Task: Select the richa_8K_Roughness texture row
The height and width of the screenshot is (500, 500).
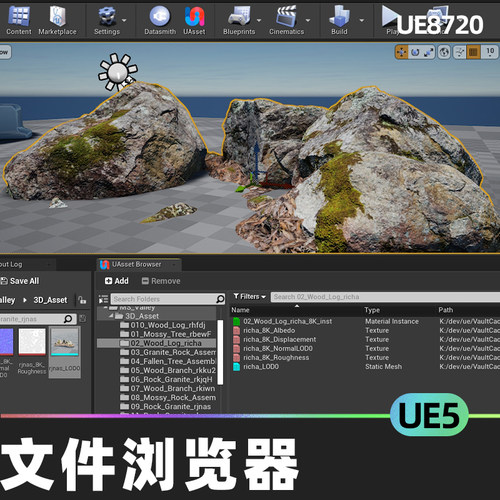Action: (365, 357)
